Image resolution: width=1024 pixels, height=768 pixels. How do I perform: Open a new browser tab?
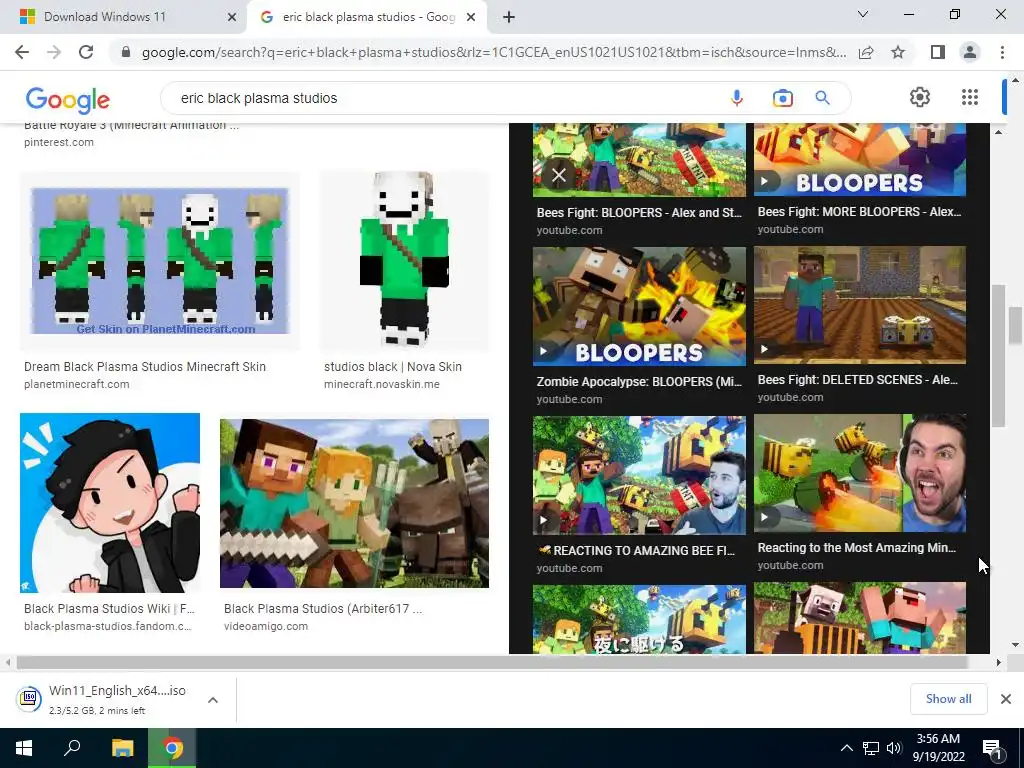click(509, 17)
